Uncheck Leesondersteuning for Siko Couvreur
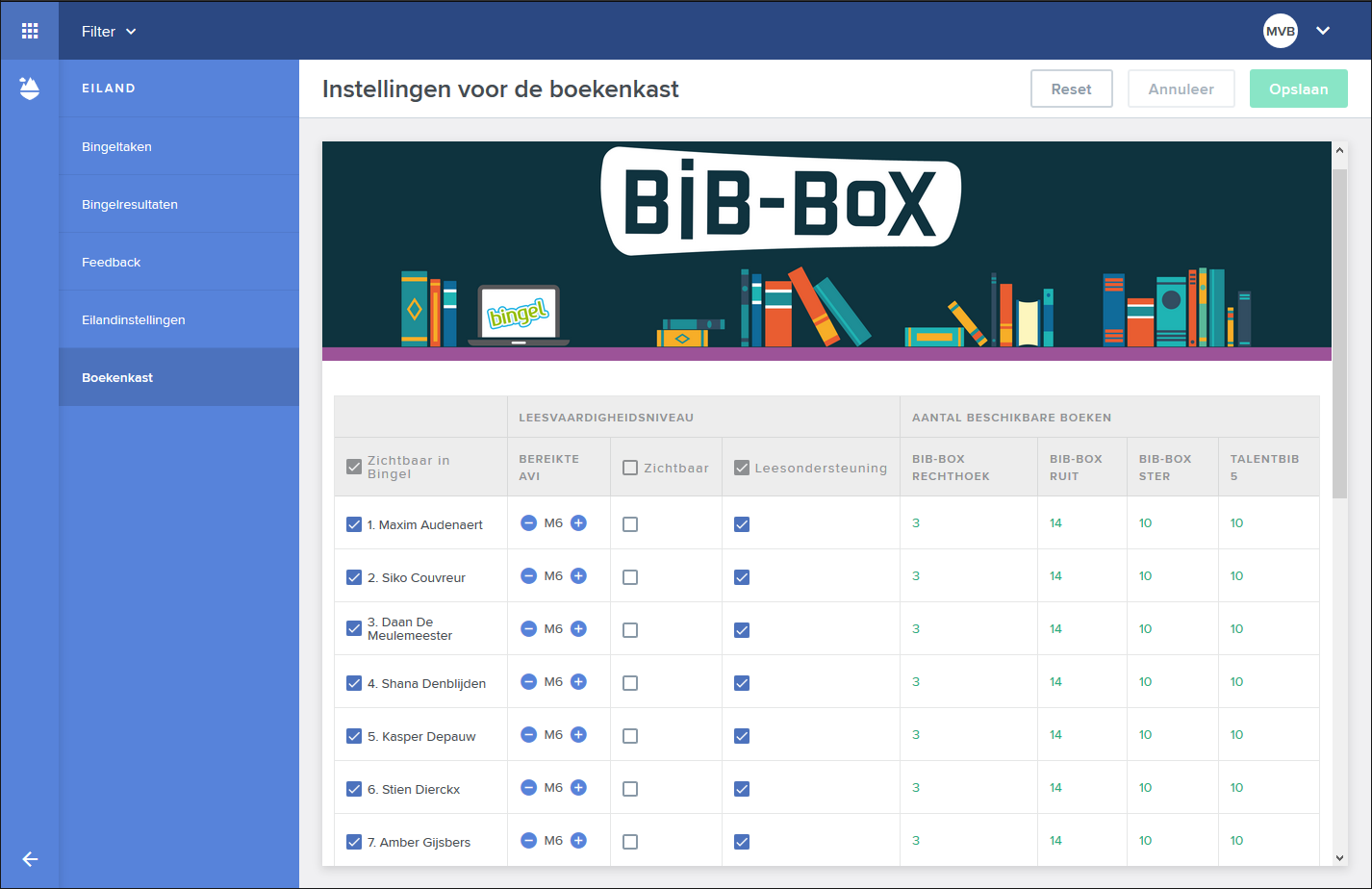Viewport: 1372px width, 889px height. click(x=742, y=577)
